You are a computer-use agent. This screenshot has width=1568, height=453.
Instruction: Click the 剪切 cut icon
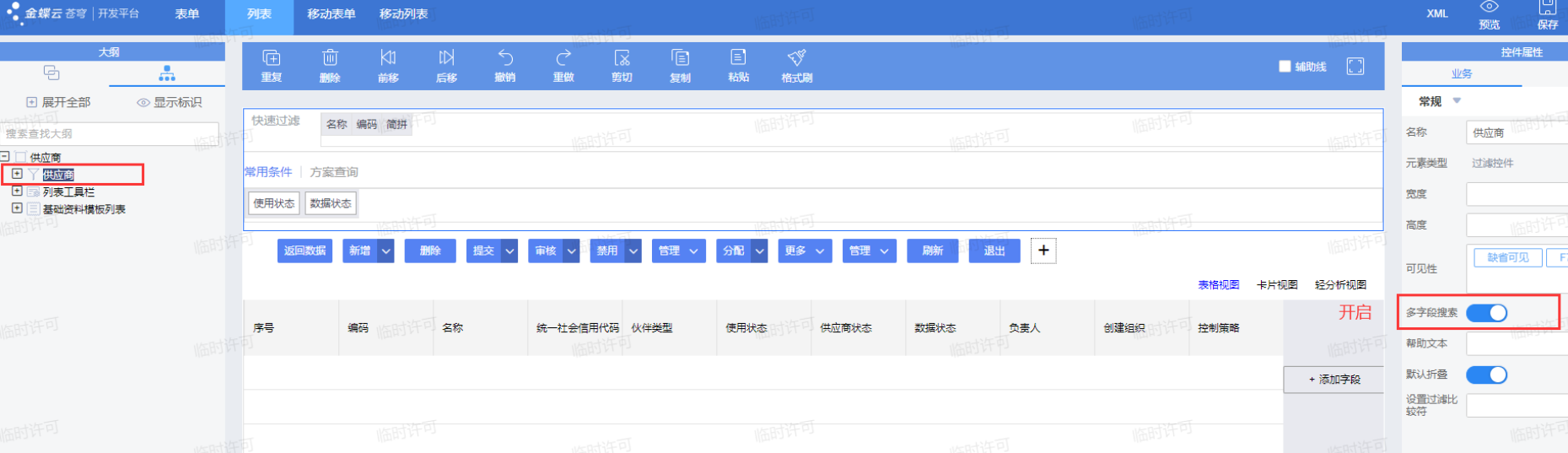click(x=622, y=58)
